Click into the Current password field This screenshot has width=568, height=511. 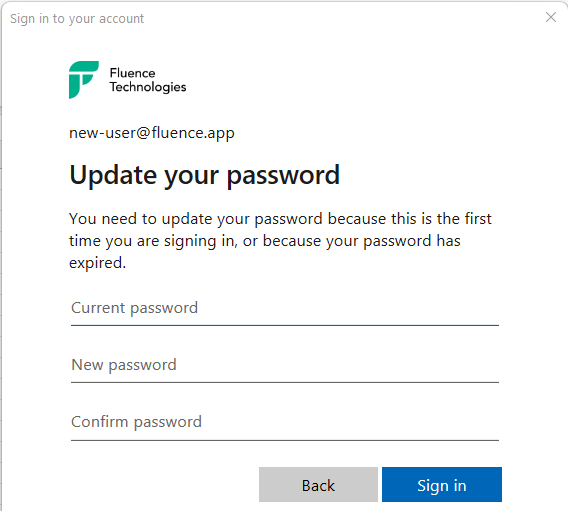pyautogui.click(x=285, y=309)
